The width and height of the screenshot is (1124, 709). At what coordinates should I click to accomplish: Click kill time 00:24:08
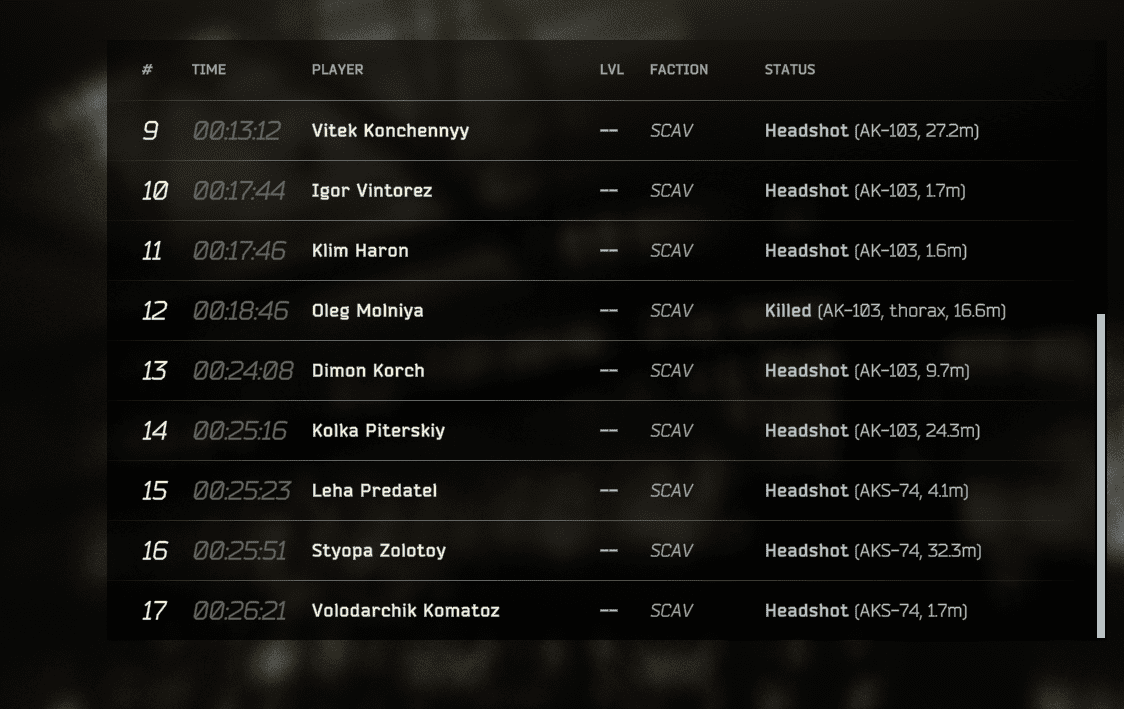243,371
